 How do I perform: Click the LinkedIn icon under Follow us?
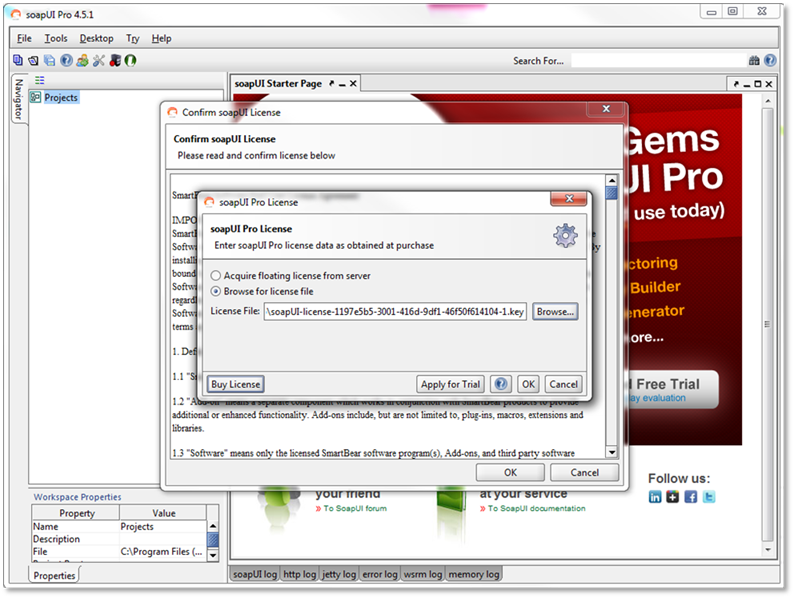(655, 497)
